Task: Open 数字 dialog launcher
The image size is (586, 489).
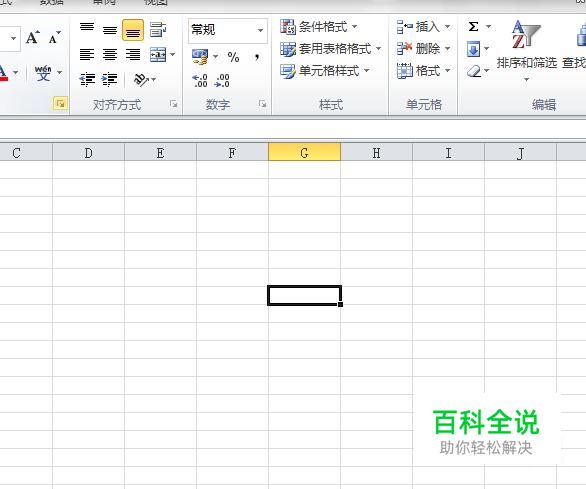Action: pos(263,104)
